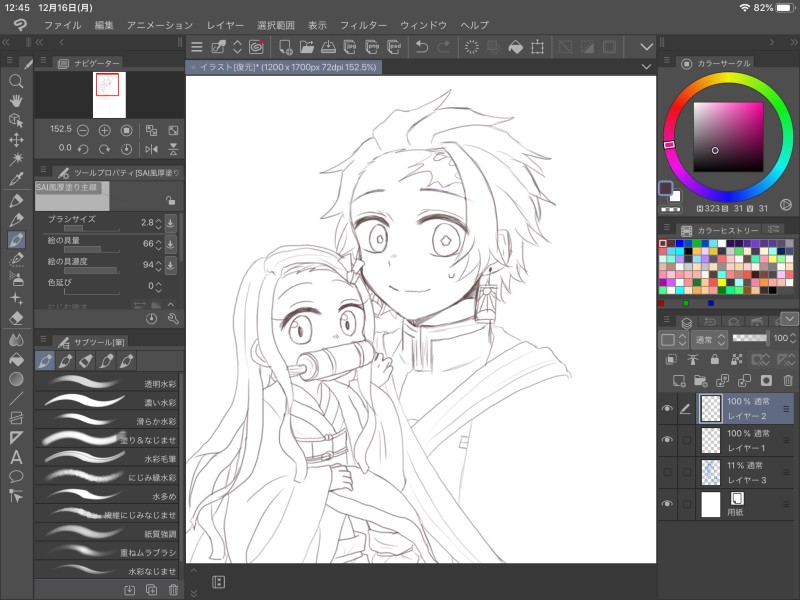Image resolution: width=800 pixels, height=600 pixels.
Task: Open Clip Studio swirl icon
Action: click(x=256, y=47)
